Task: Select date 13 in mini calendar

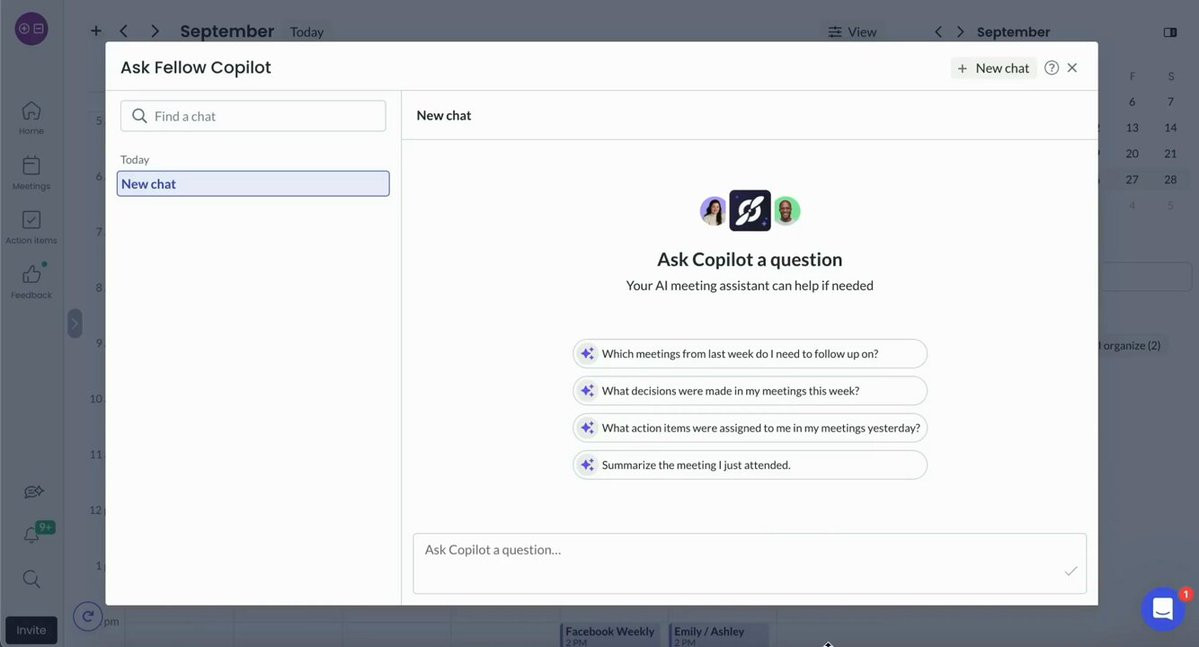Action: click(1132, 128)
